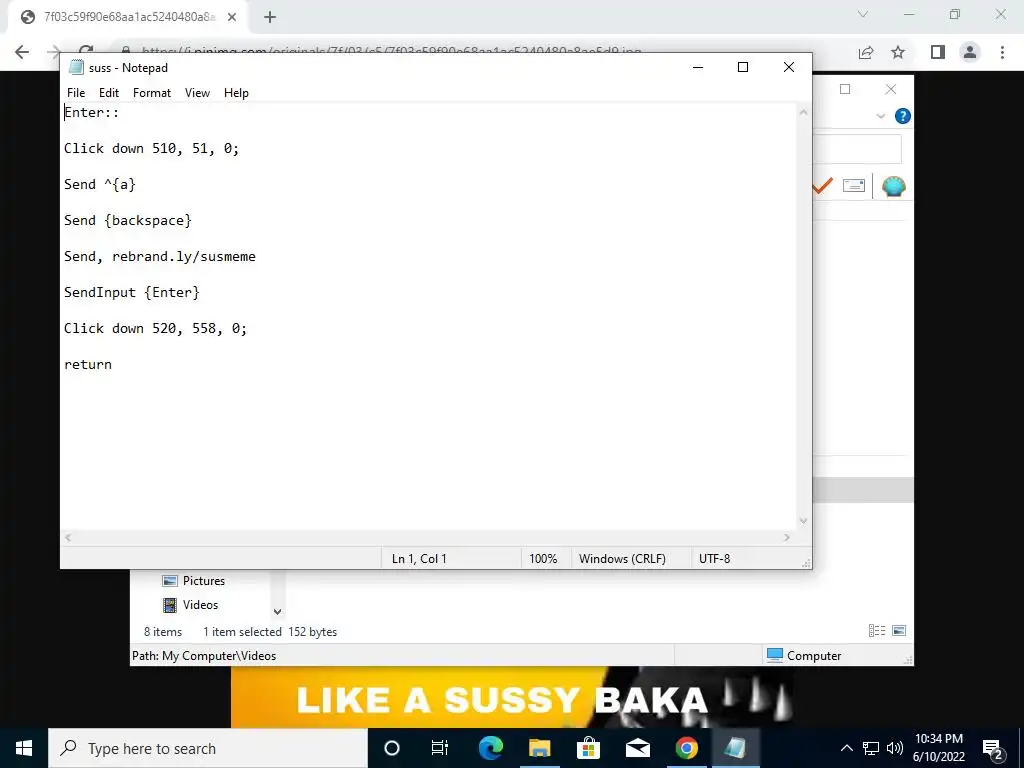Open the View menu in Notepad
This screenshot has height=768, width=1024.
[x=197, y=93]
